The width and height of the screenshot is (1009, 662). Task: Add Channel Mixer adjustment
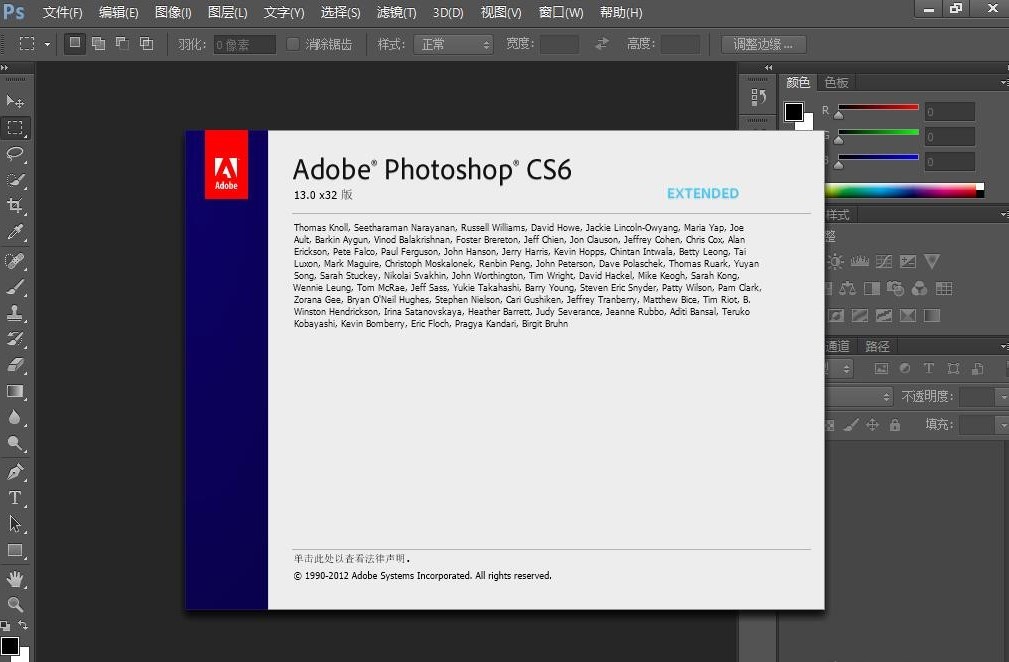(920, 288)
